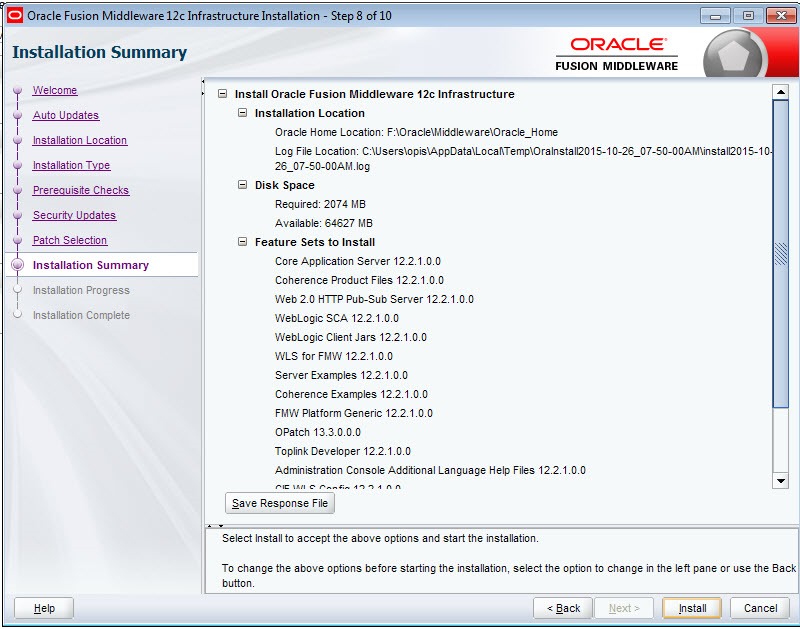This screenshot has height=629, width=800.
Task: Select 'Server Examples 12.2.1.0.0' row
Action: click(x=341, y=375)
